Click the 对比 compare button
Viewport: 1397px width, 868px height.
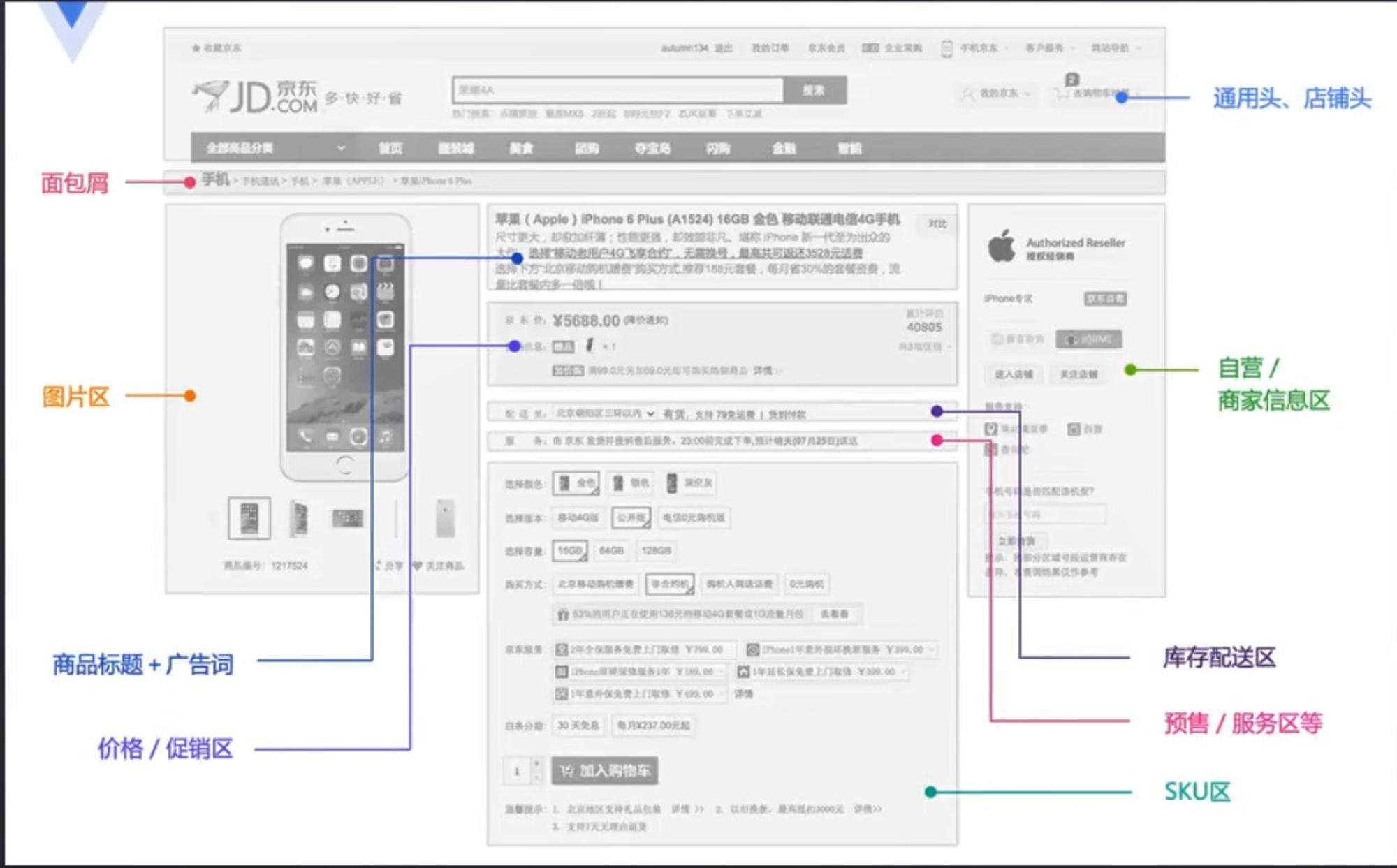click(x=937, y=223)
